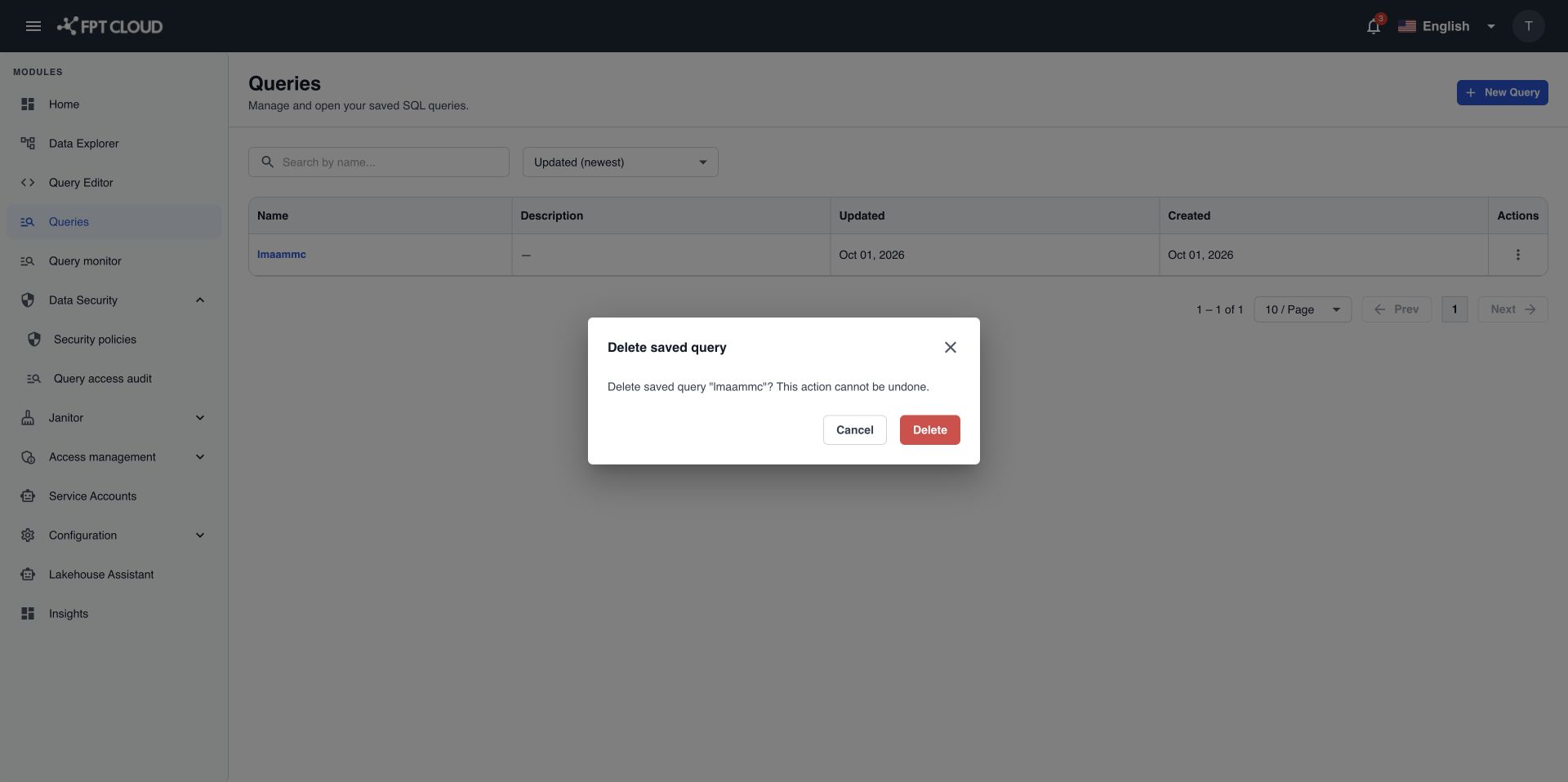This screenshot has height=782, width=1568.
Task: Open Lakehouse Assistant module
Action: [x=114, y=575]
